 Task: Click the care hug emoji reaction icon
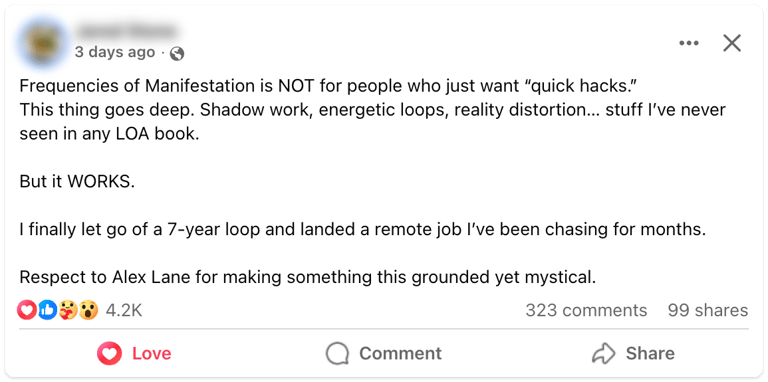68,310
